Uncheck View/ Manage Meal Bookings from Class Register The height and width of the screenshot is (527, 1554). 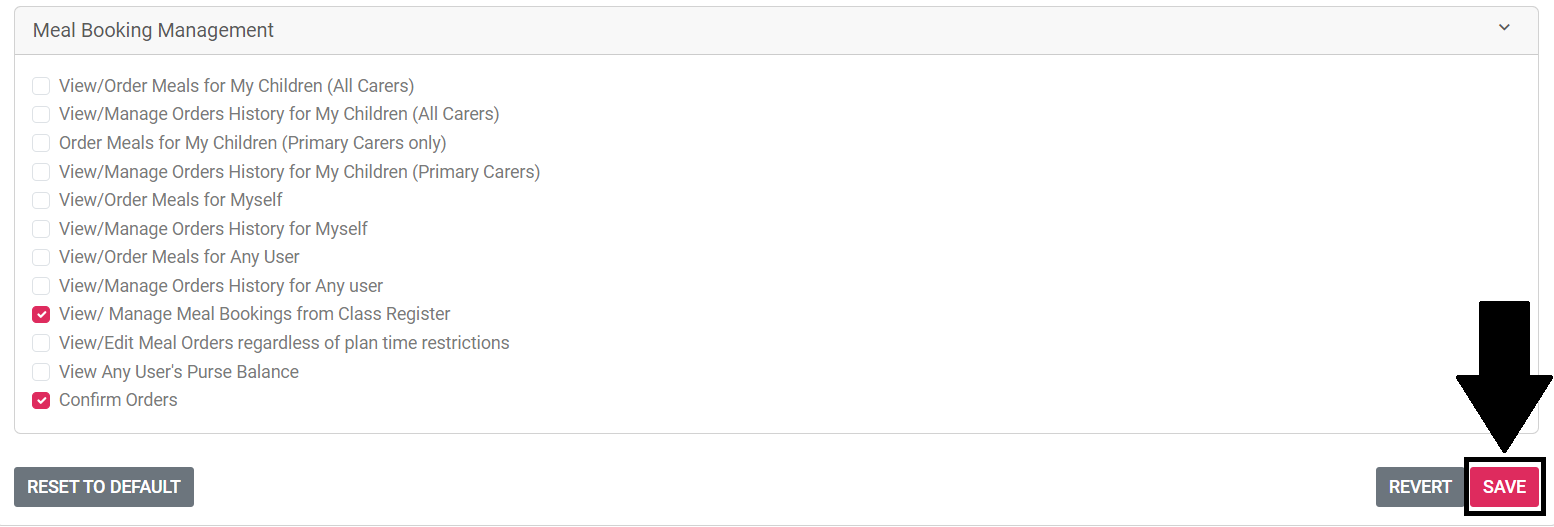[41, 314]
